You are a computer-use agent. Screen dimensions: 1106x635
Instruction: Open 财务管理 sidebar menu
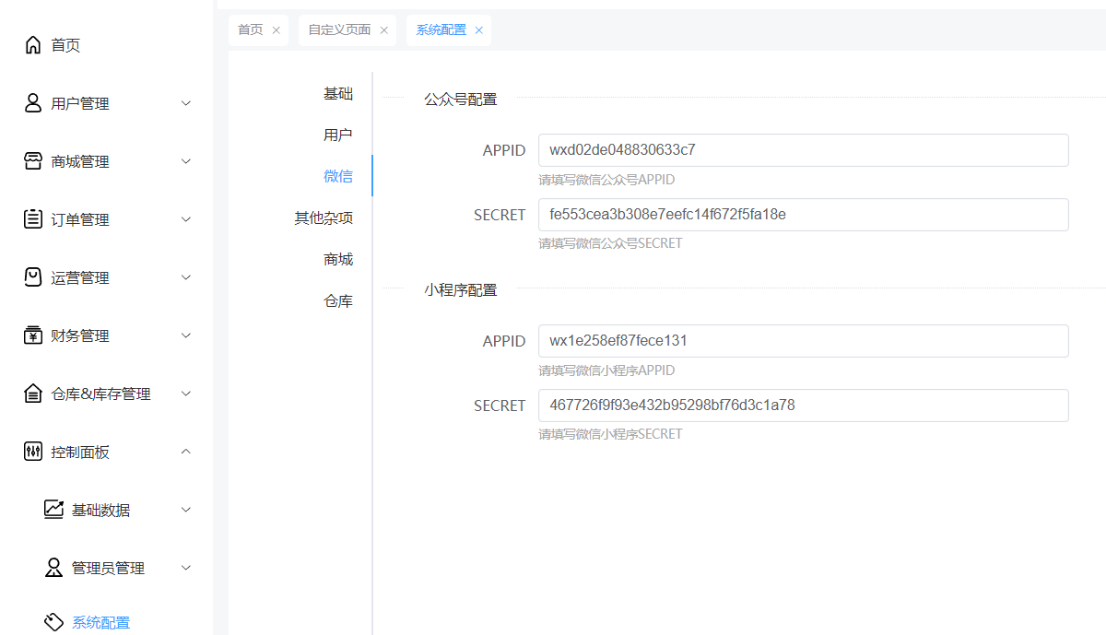tap(80, 336)
